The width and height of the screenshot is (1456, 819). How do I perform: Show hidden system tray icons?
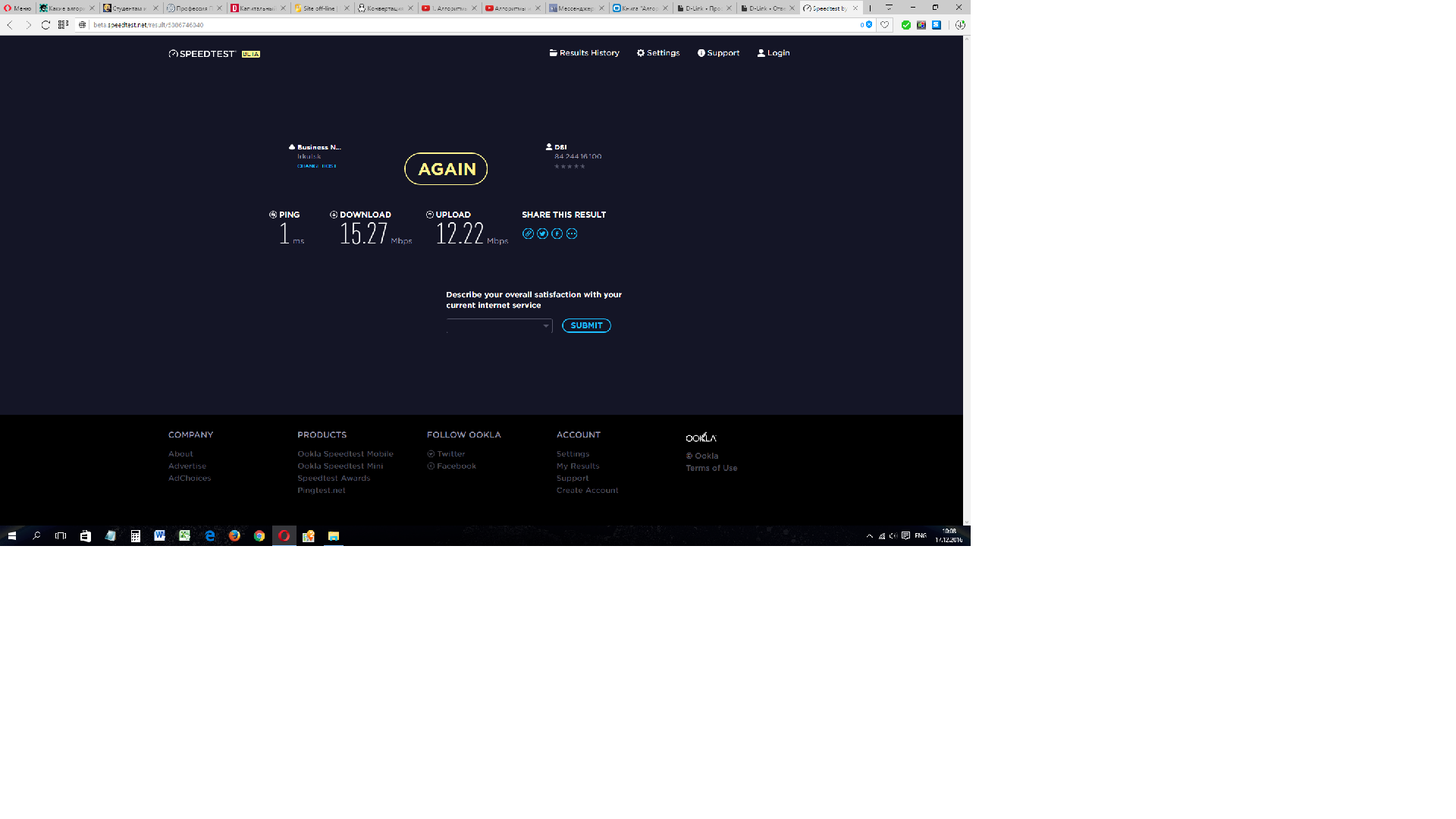869,536
